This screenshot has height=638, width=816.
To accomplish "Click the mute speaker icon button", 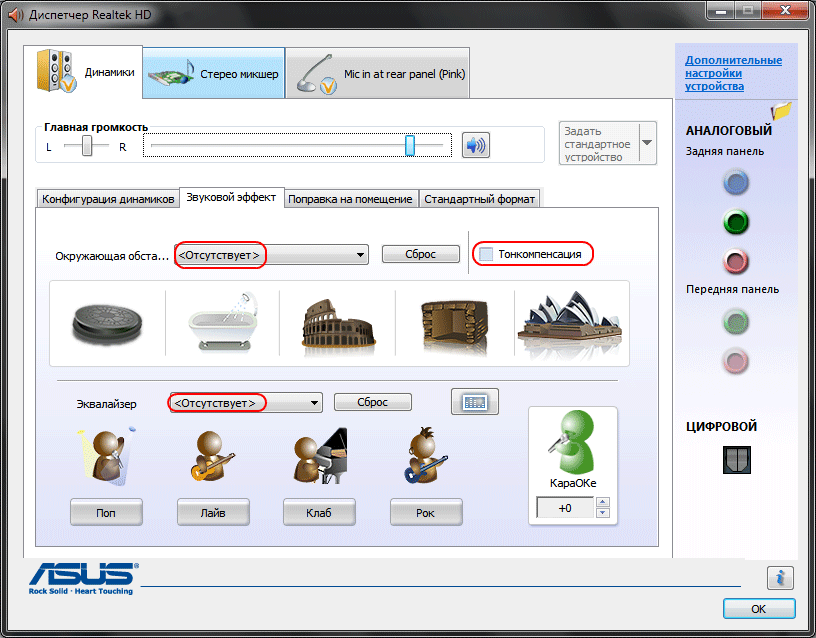I will click(x=476, y=146).
